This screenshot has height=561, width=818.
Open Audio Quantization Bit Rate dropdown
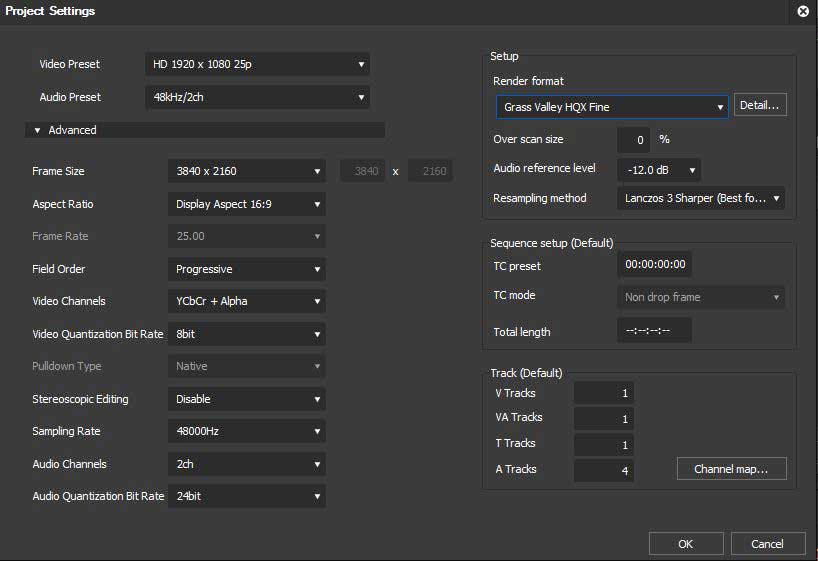[x=247, y=496]
